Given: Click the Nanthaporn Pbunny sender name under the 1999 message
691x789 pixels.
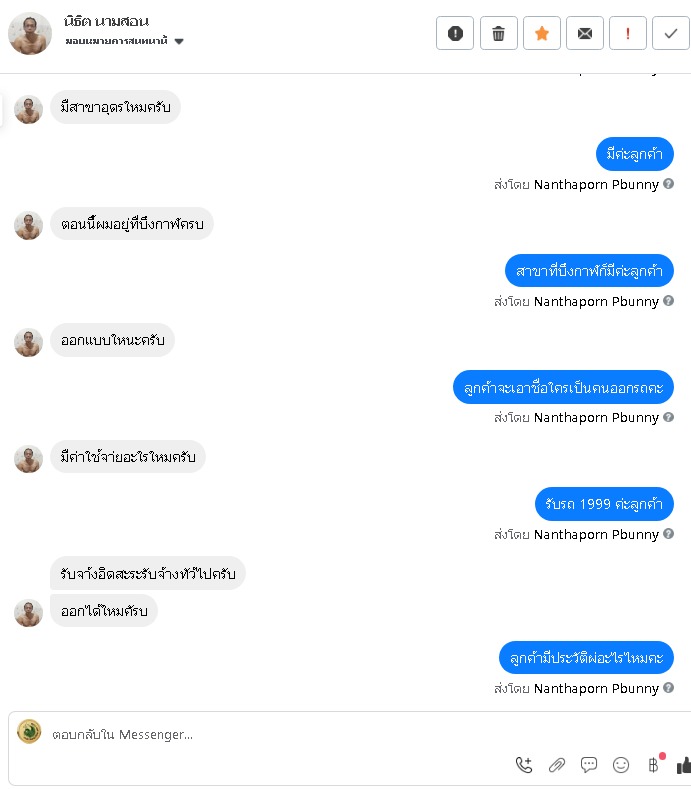Looking at the screenshot, I should 596,534.
